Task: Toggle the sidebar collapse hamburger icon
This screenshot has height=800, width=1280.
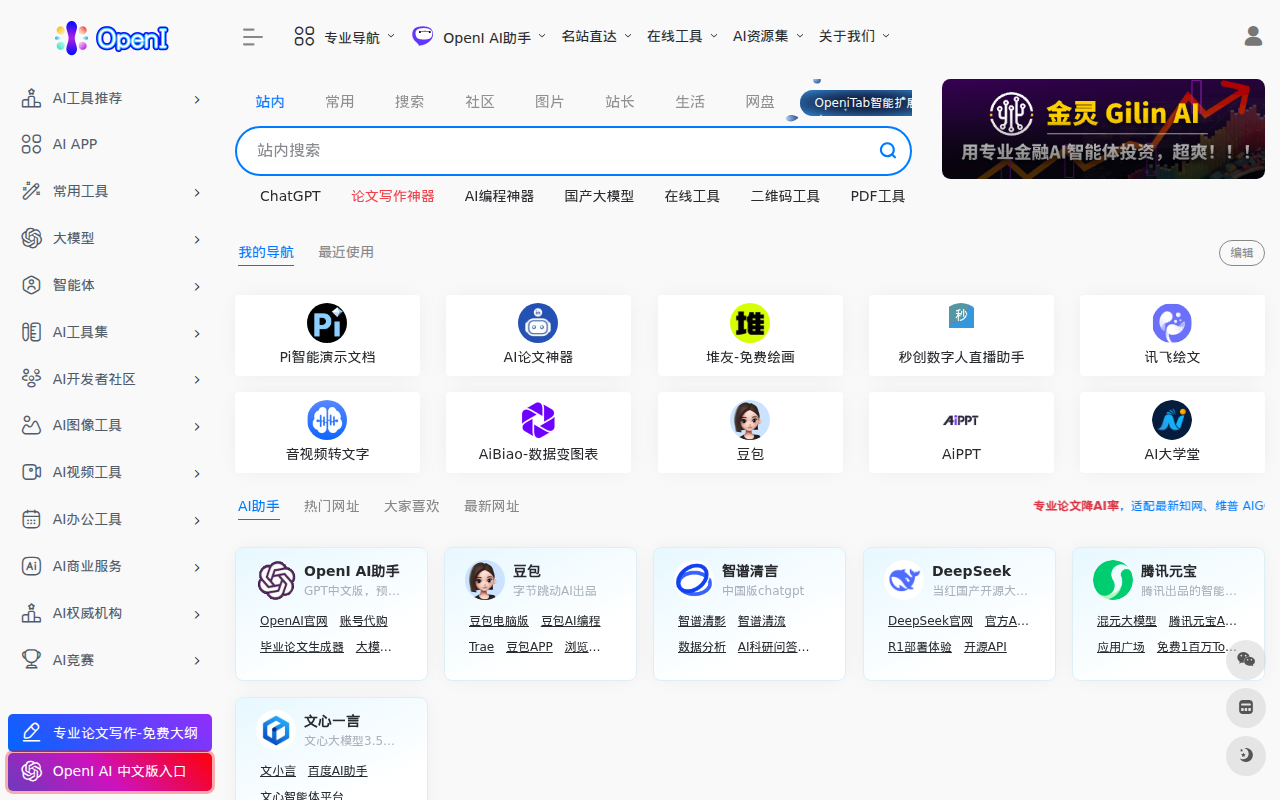Action: pyautogui.click(x=253, y=37)
